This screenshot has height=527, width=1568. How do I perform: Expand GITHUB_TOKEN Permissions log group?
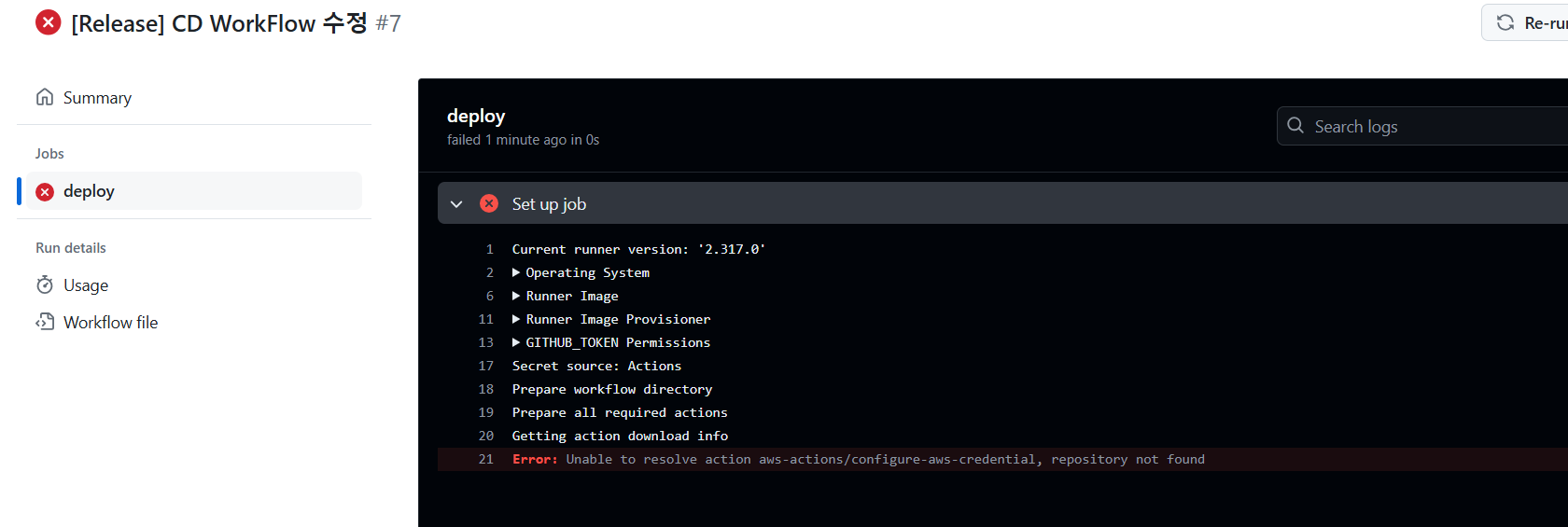pos(611,342)
